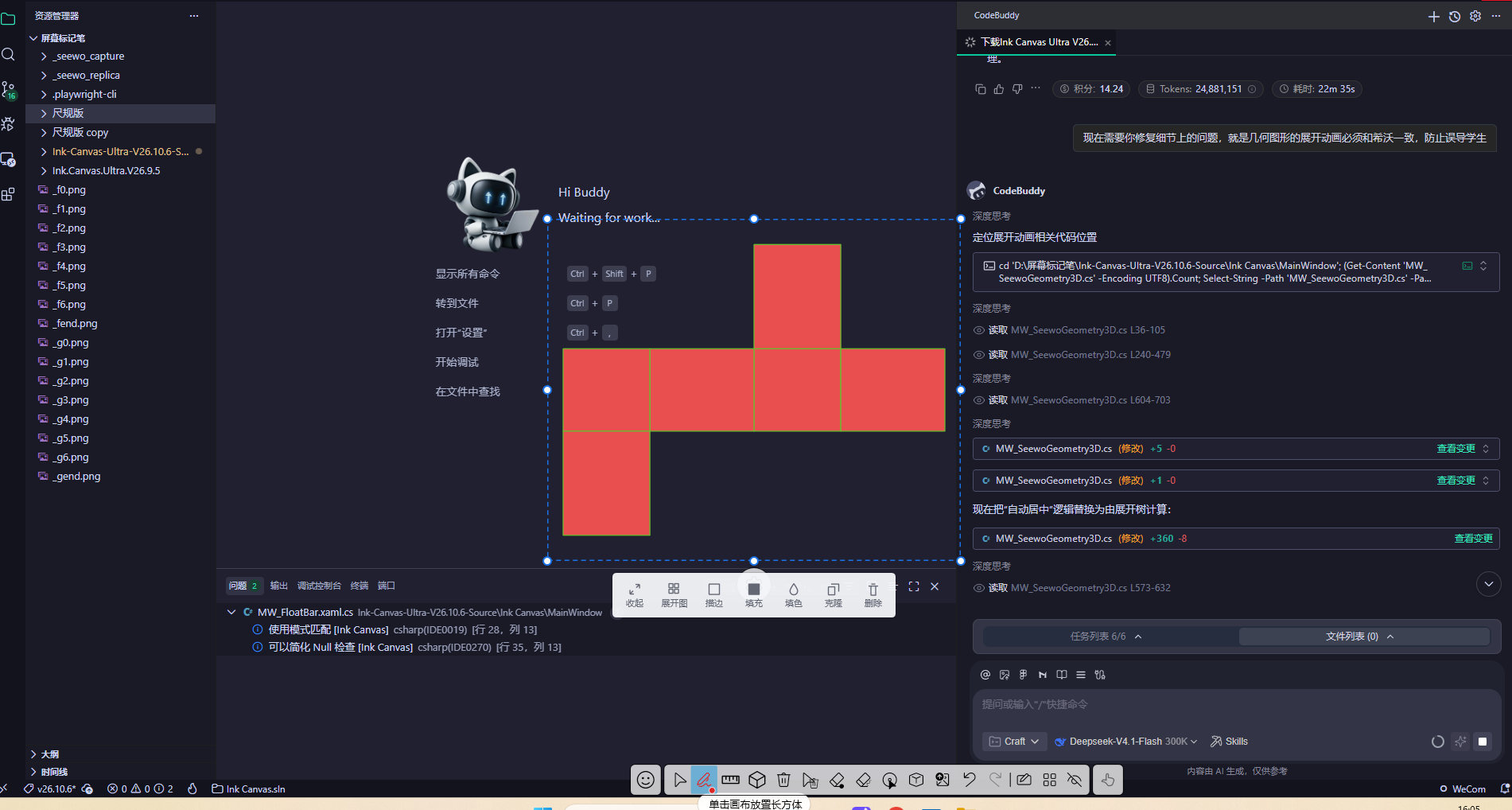Activate the red pen tool in floating bar
The width and height of the screenshot is (1512, 810).
(x=704, y=780)
